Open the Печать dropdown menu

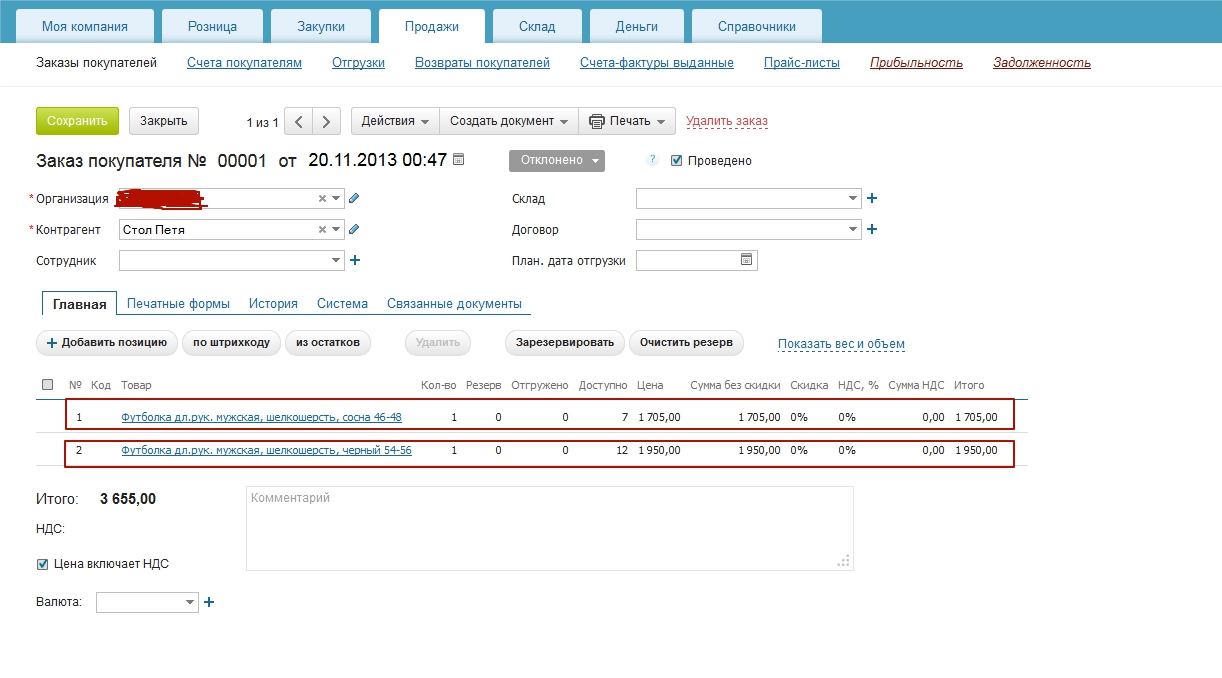[x=627, y=121]
